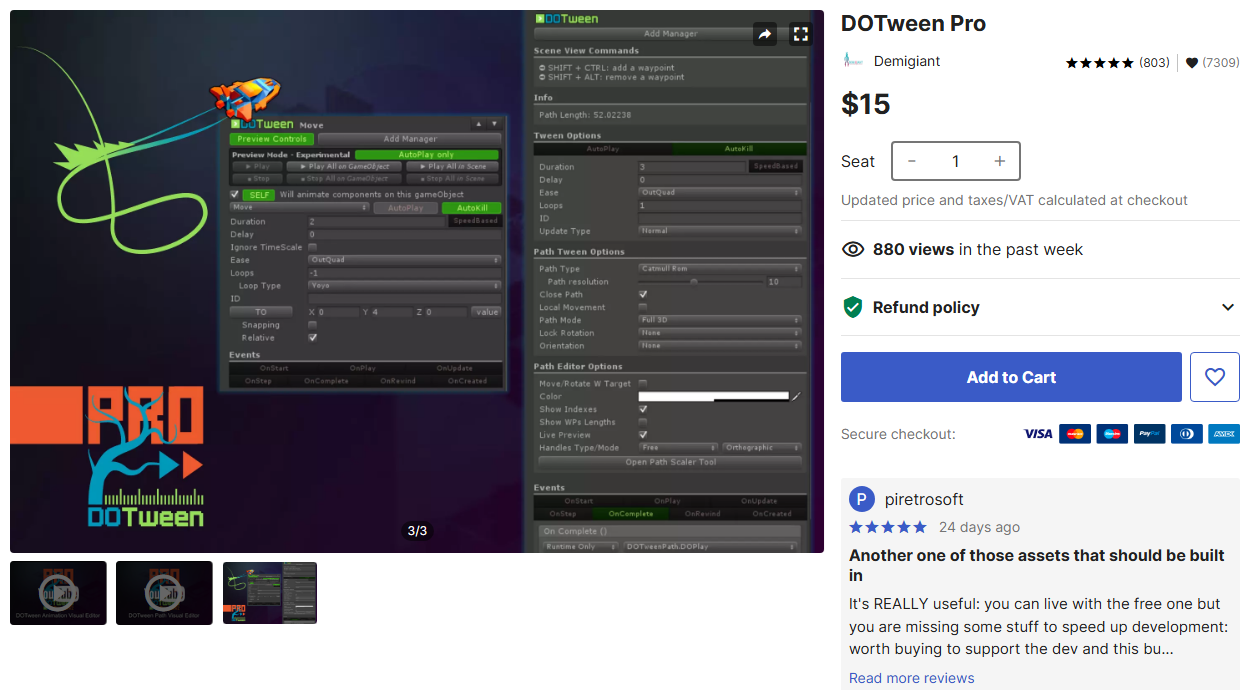Click the Maestro payment icon
Screen dimensions: 1256x690
click(x=1112, y=434)
